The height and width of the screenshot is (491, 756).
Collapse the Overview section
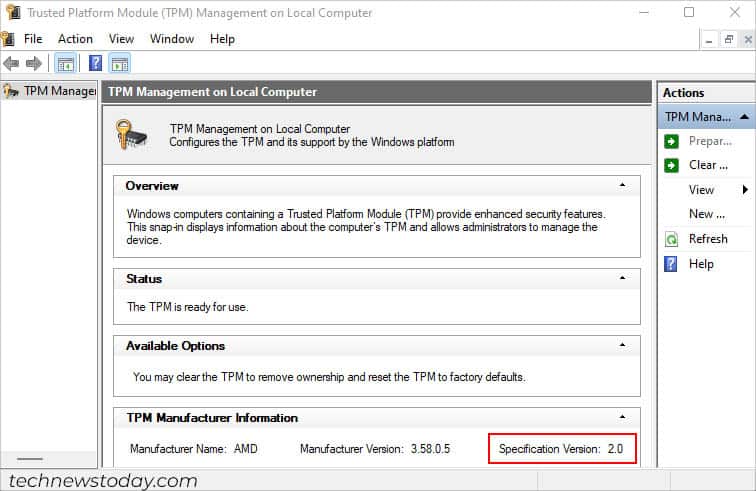622,185
